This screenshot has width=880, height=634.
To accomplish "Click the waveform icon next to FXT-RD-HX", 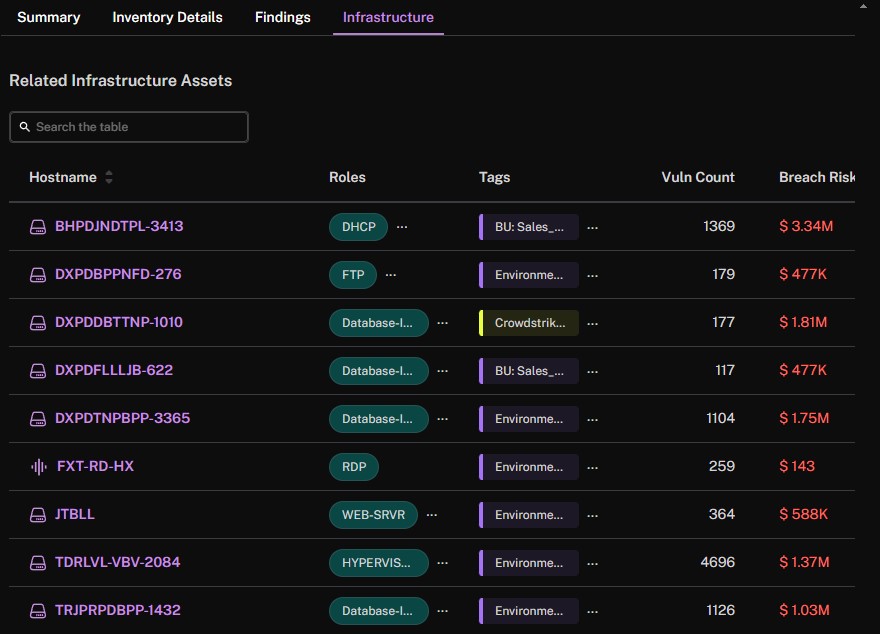I will coord(39,467).
